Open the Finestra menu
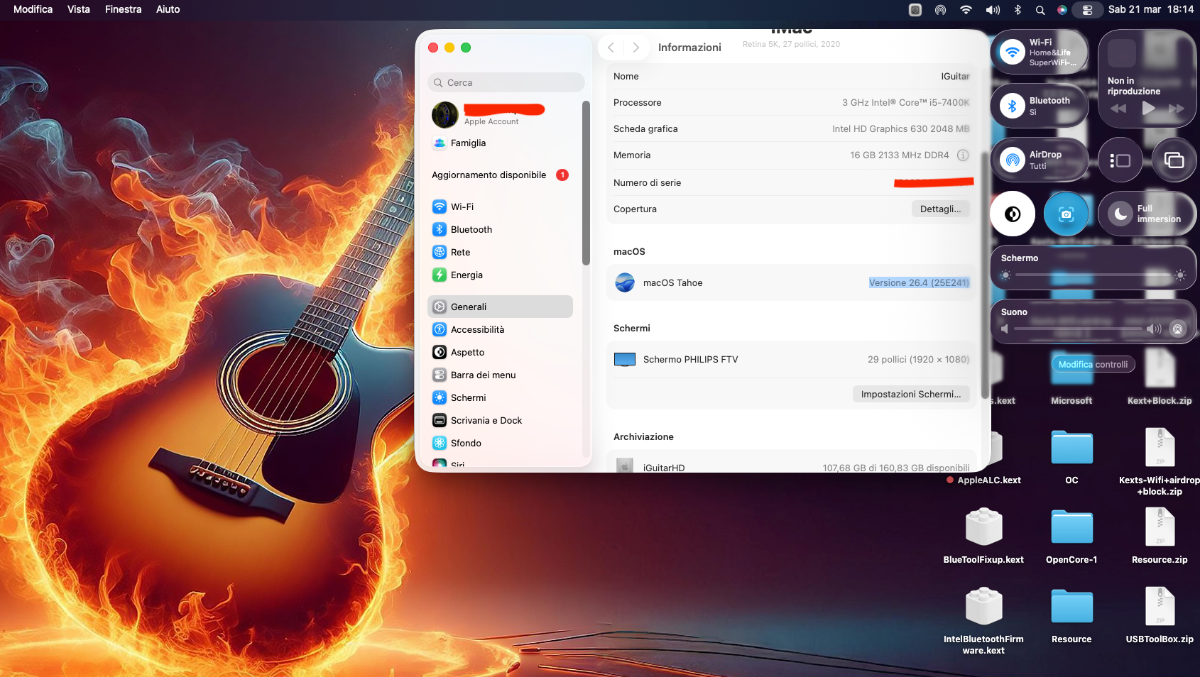1200x677 pixels. point(123,9)
